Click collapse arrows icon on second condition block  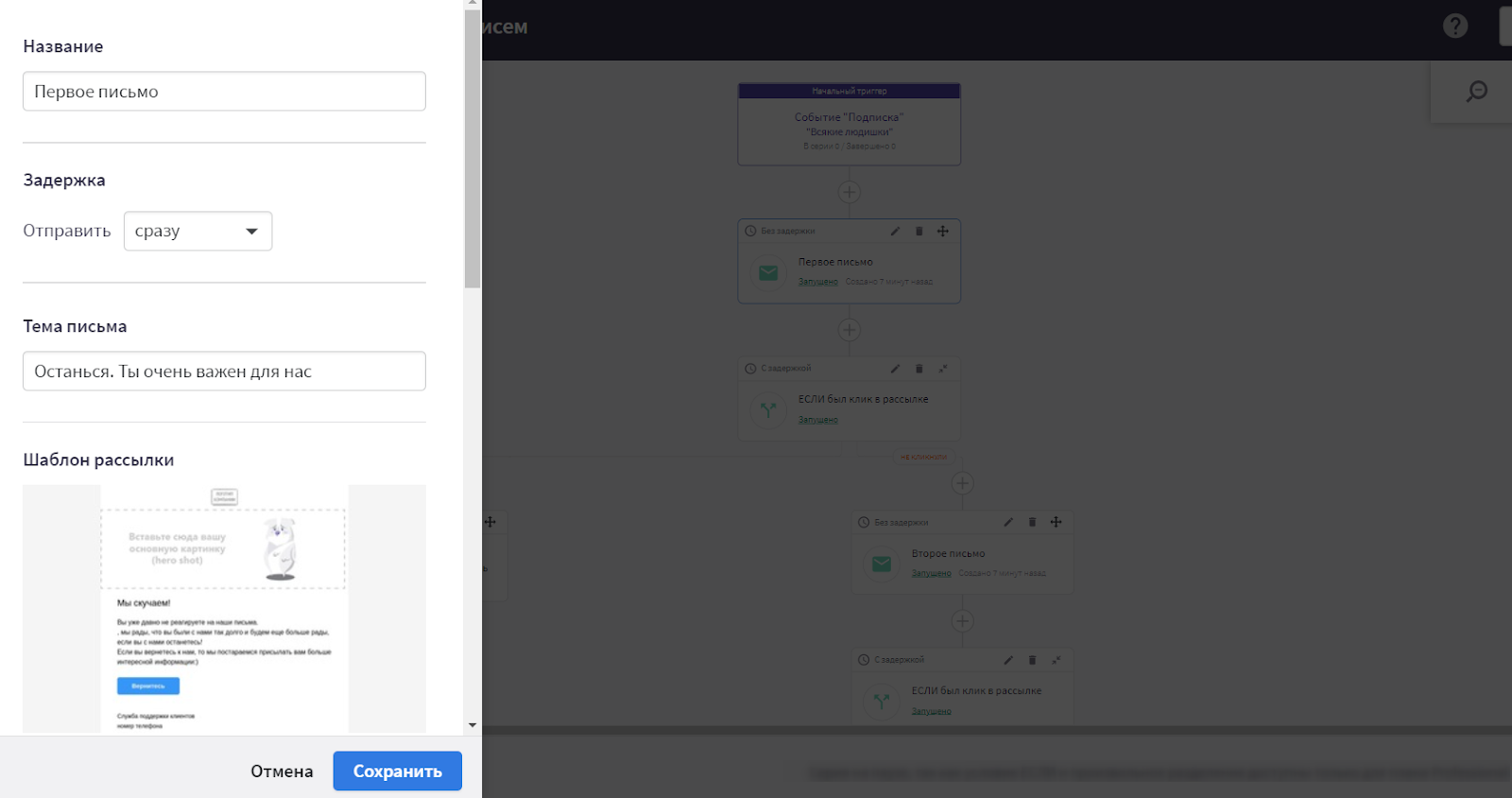click(x=1056, y=660)
